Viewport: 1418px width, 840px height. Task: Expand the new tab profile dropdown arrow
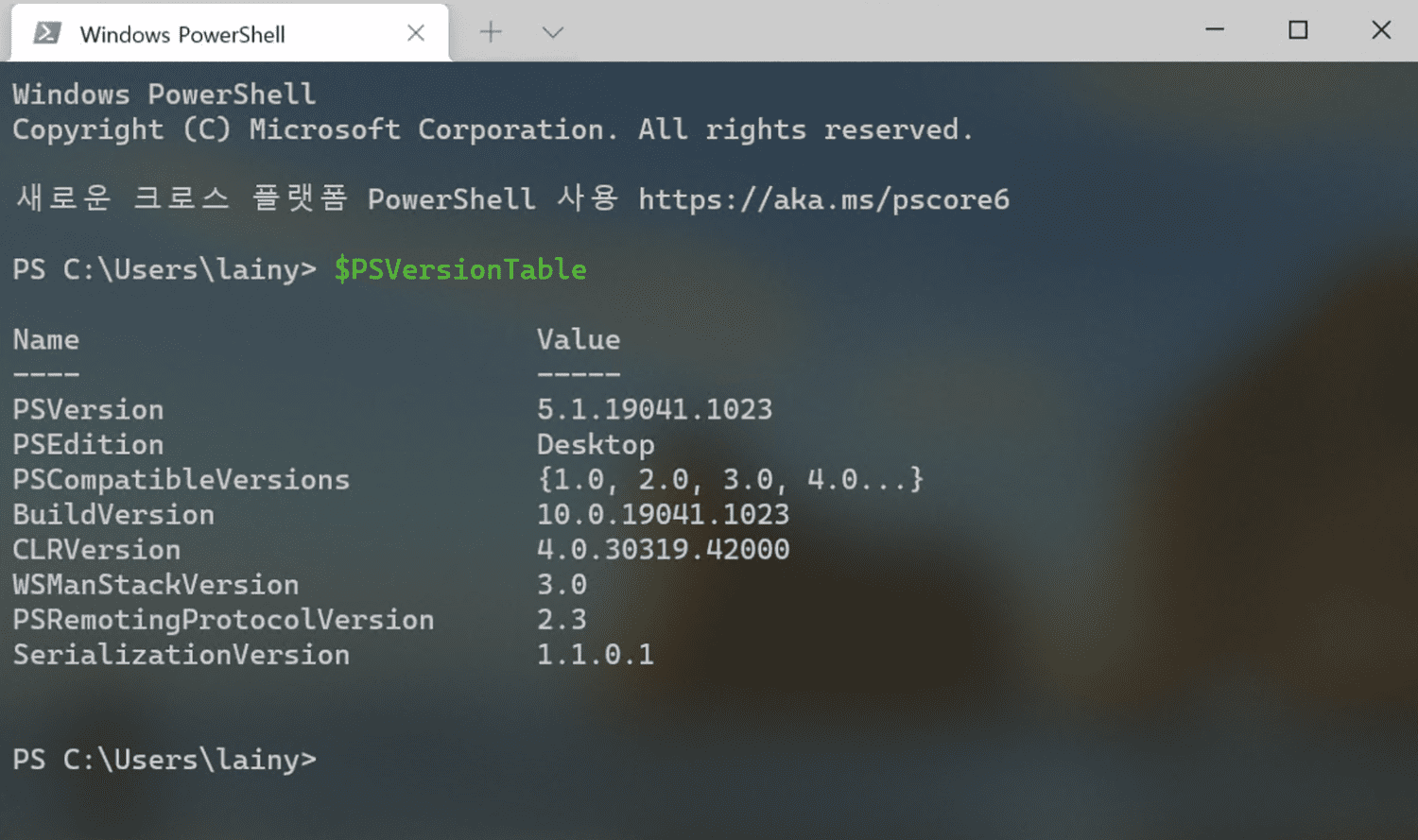click(553, 33)
